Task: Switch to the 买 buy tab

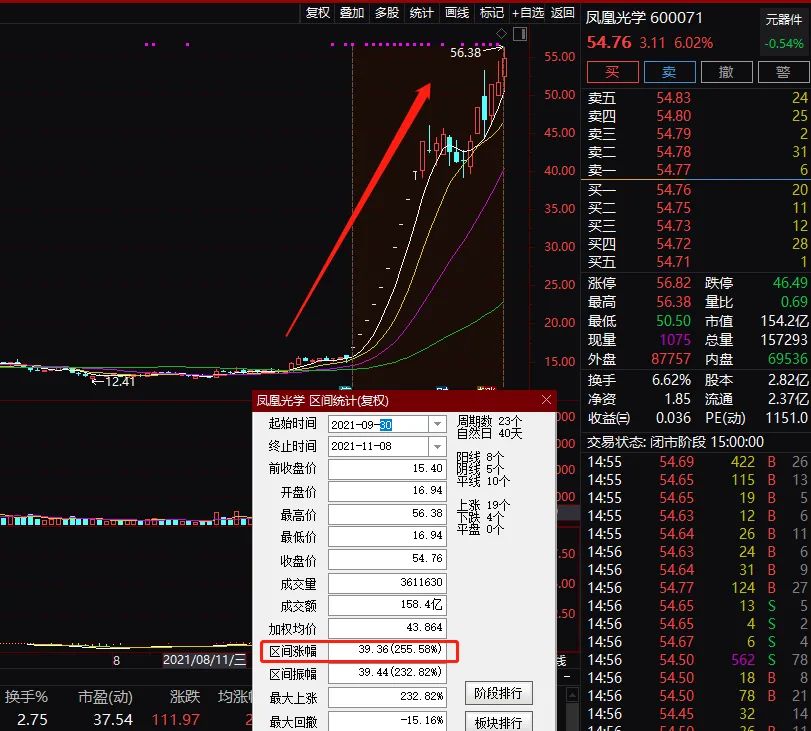Action: tap(612, 71)
